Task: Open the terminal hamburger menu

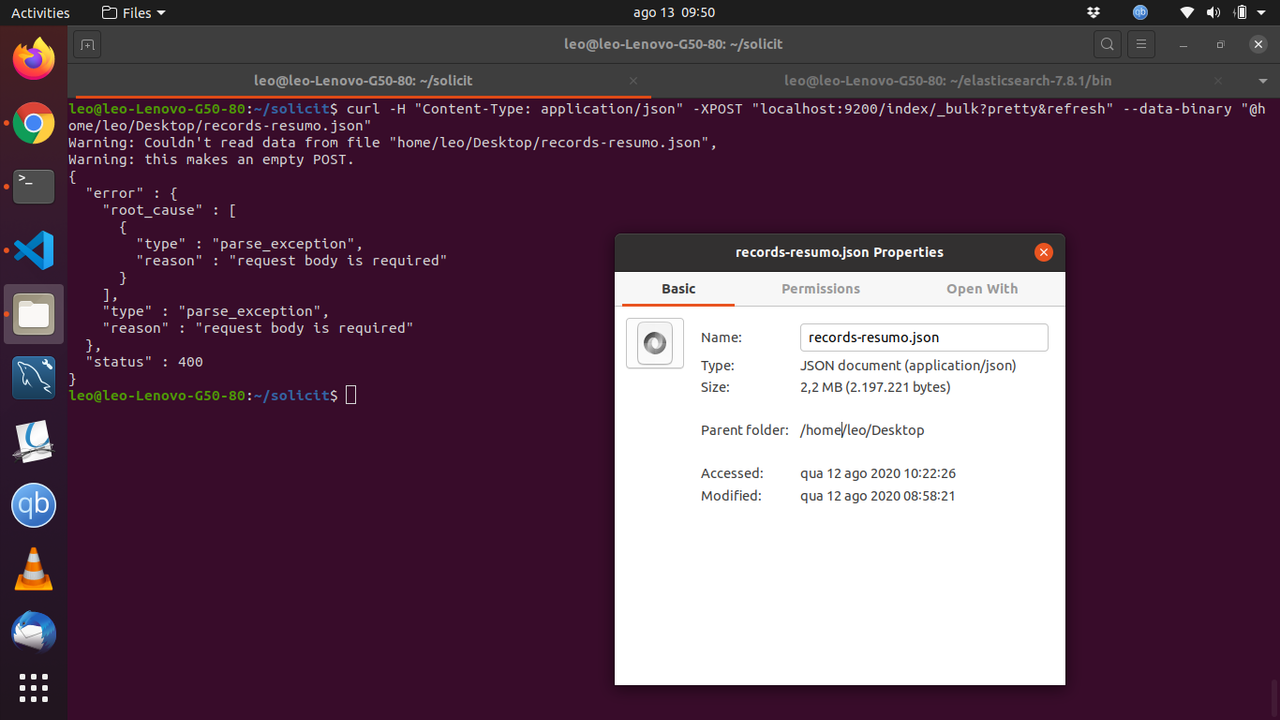Action: click(1141, 44)
